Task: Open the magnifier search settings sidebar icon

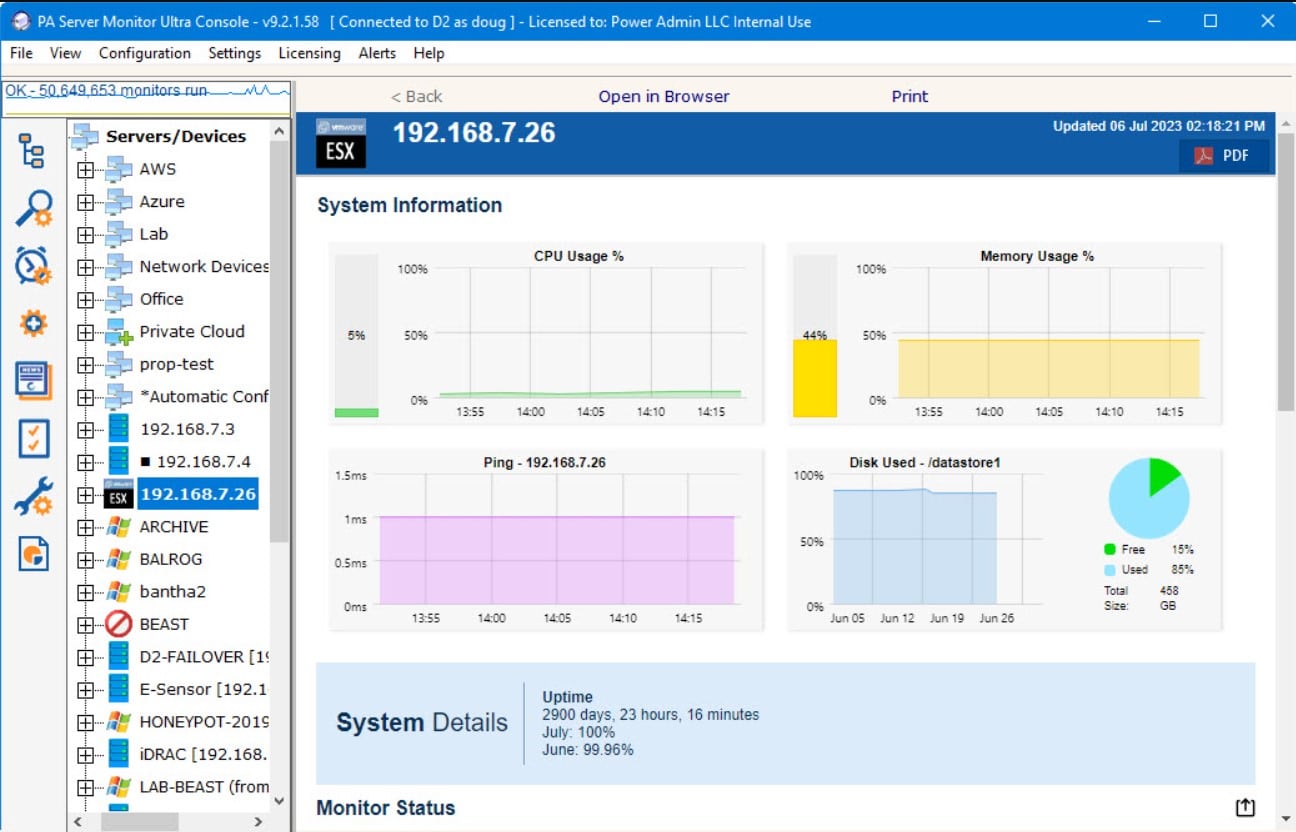Action: coord(33,209)
